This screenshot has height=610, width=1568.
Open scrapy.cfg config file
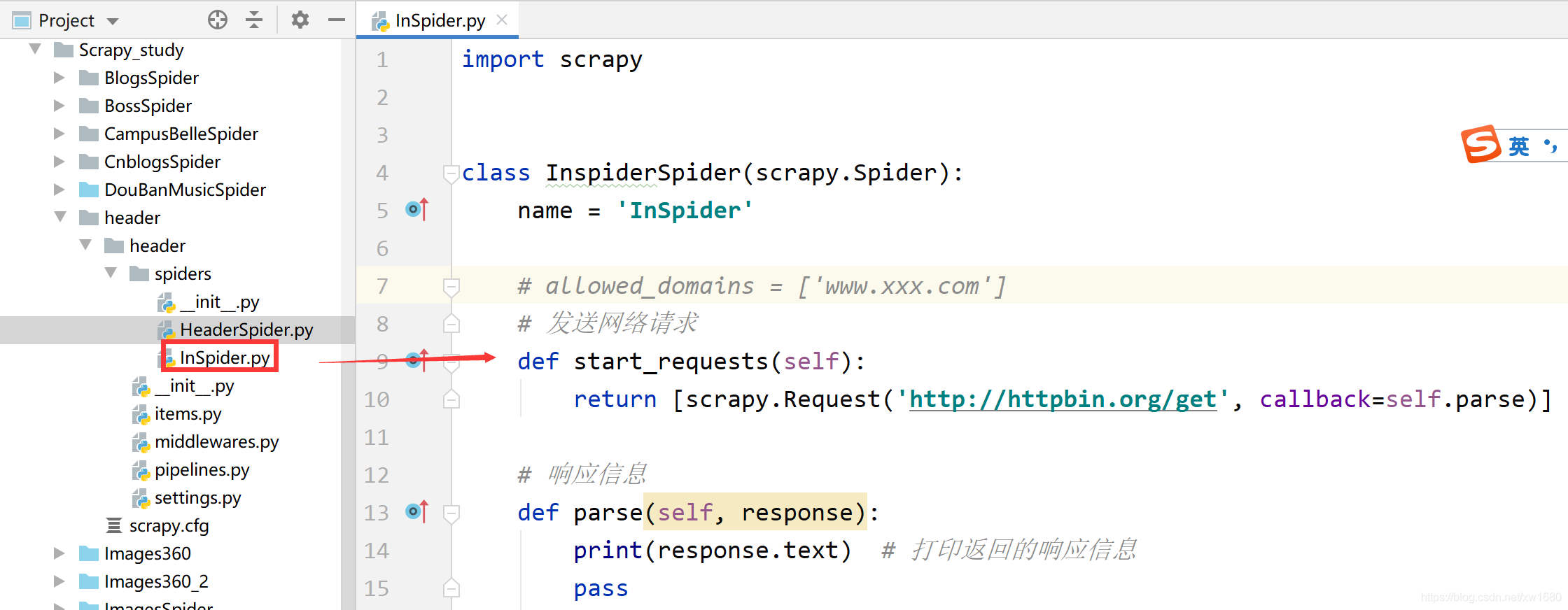169,525
